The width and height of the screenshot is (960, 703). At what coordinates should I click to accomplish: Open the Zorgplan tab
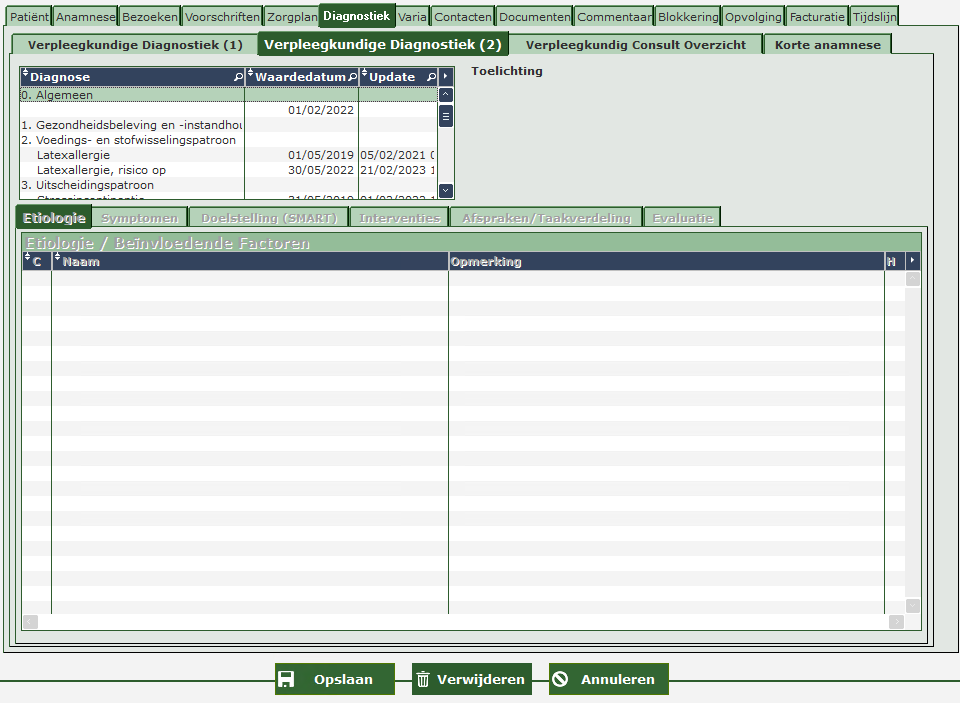tap(292, 17)
